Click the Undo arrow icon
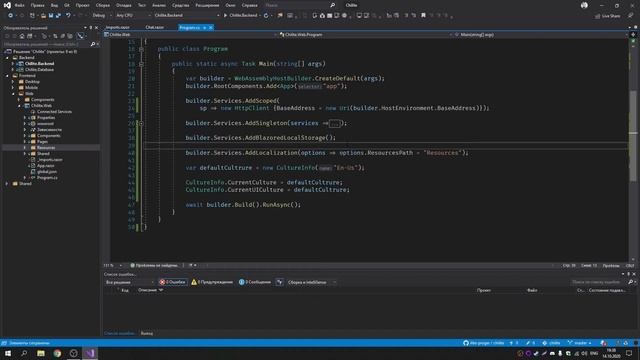 coord(68,16)
